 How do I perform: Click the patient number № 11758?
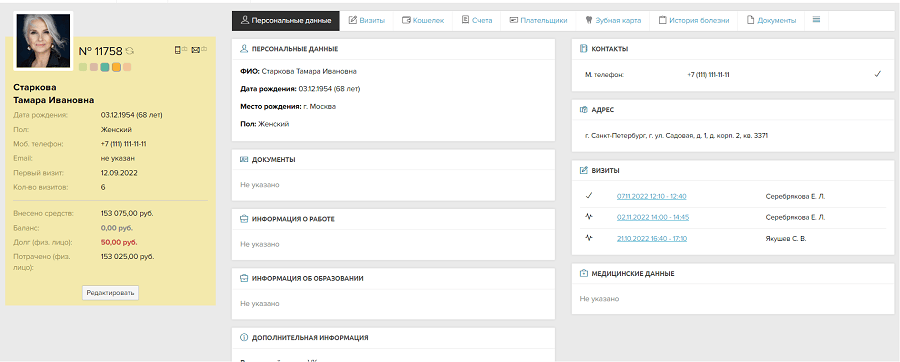coord(100,51)
